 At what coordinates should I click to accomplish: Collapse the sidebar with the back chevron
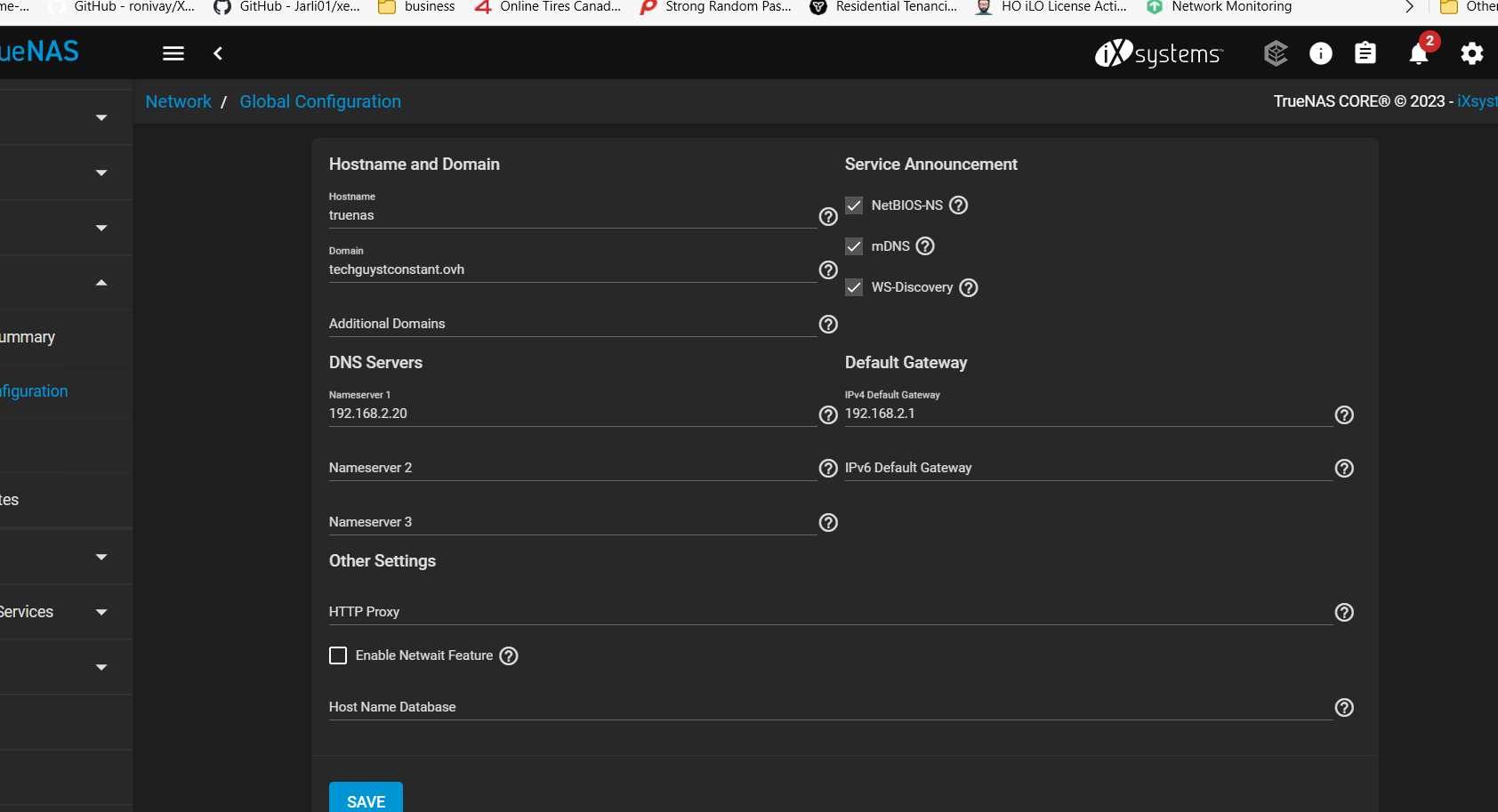coord(218,53)
